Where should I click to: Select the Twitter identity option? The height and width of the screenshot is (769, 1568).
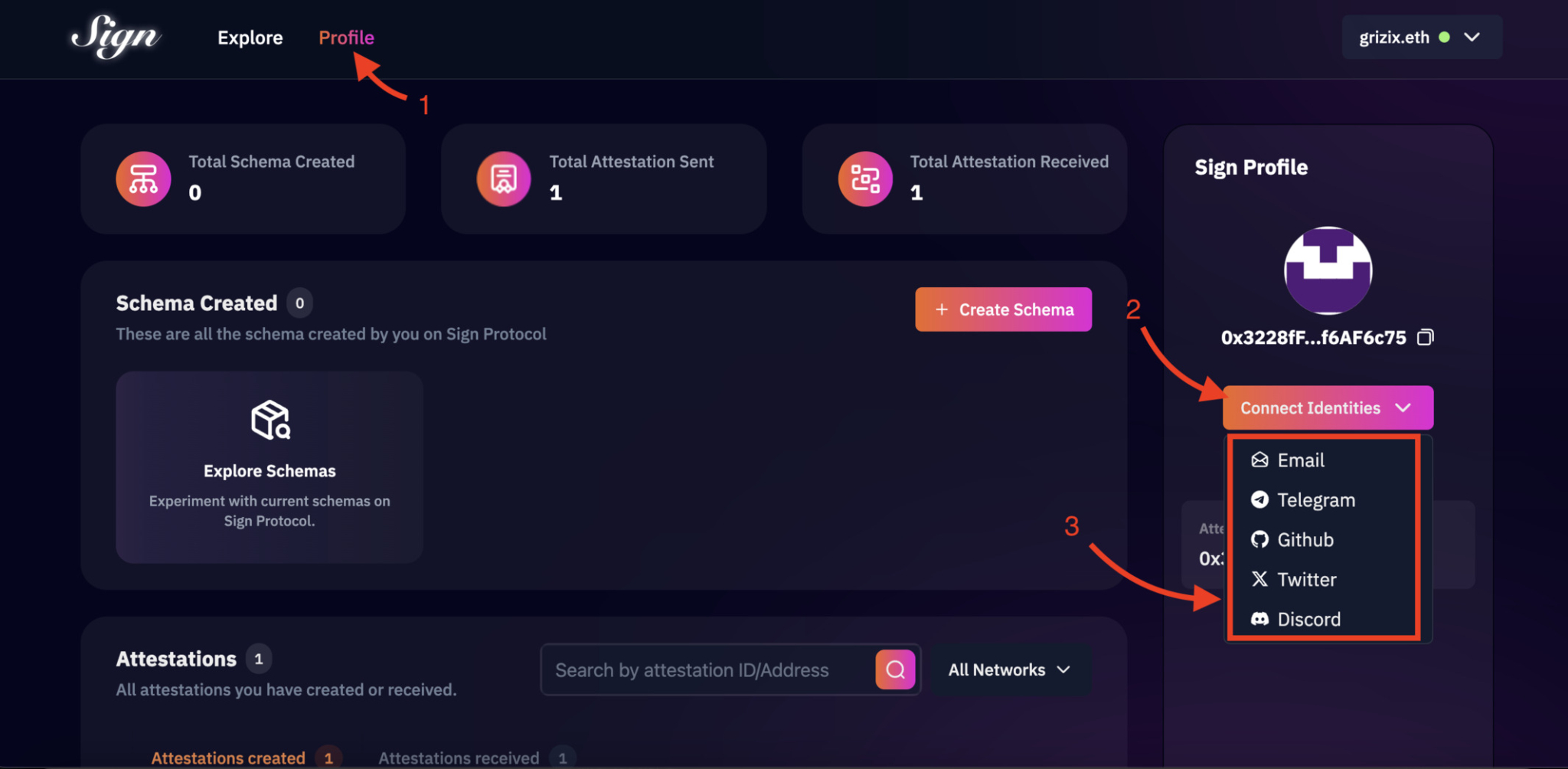click(x=1307, y=579)
